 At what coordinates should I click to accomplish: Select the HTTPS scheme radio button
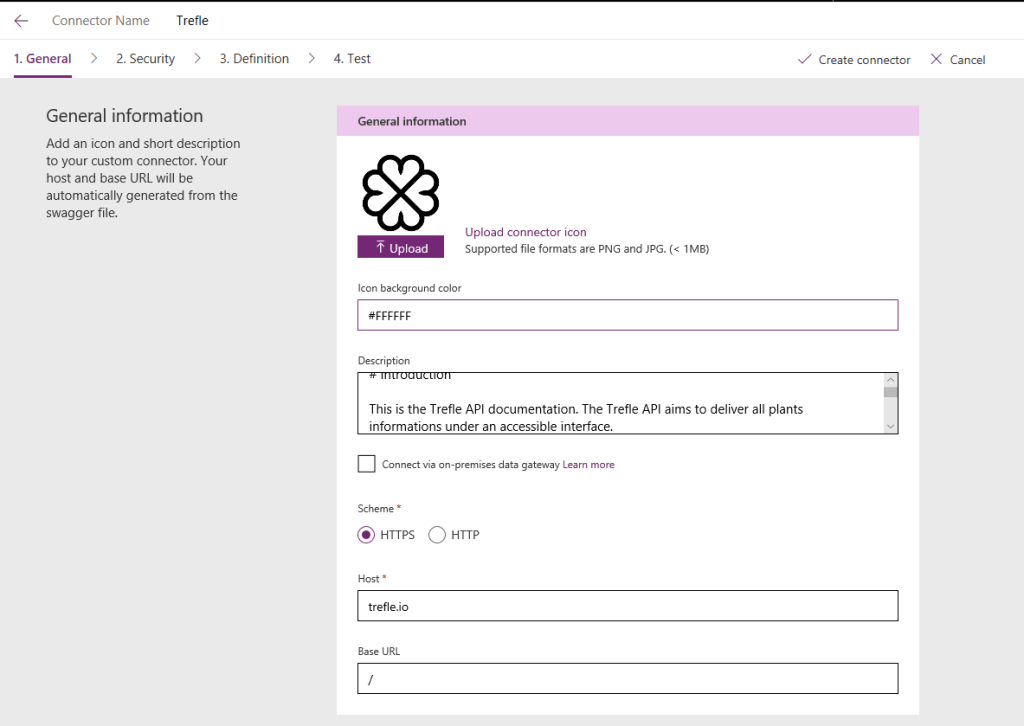tap(367, 535)
